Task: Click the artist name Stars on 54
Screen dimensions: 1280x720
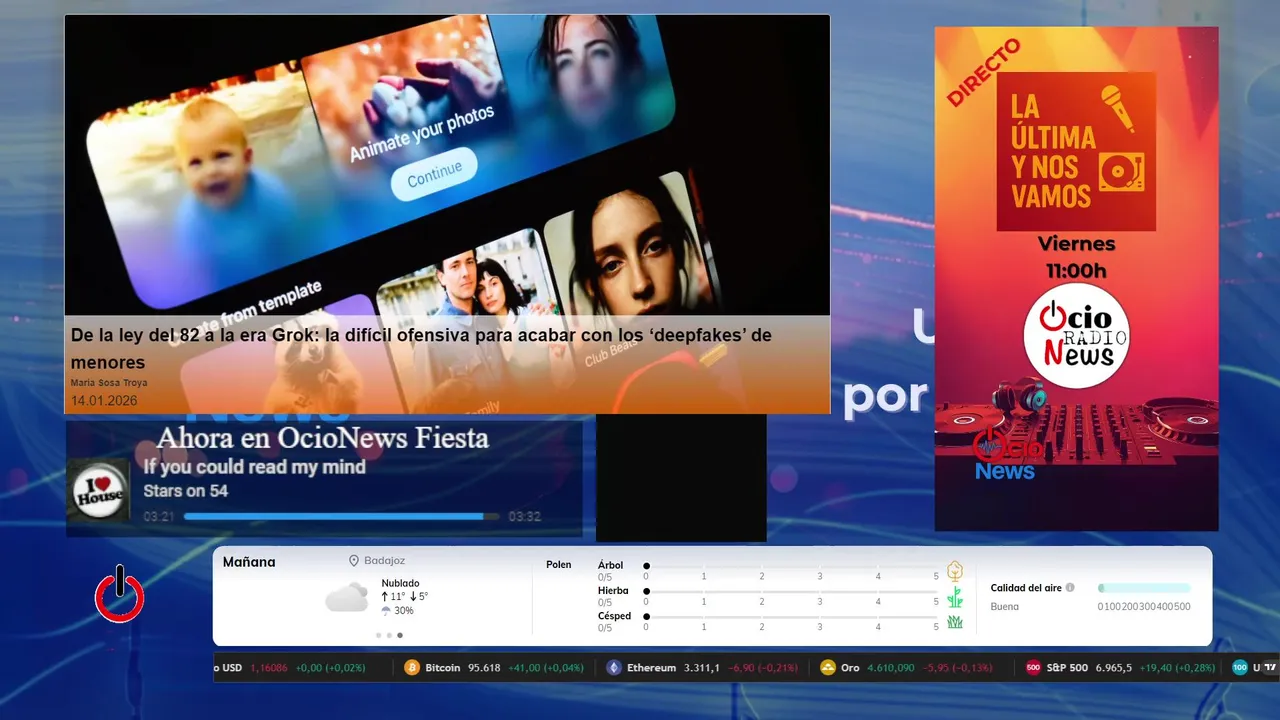Action: pos(186,491)
